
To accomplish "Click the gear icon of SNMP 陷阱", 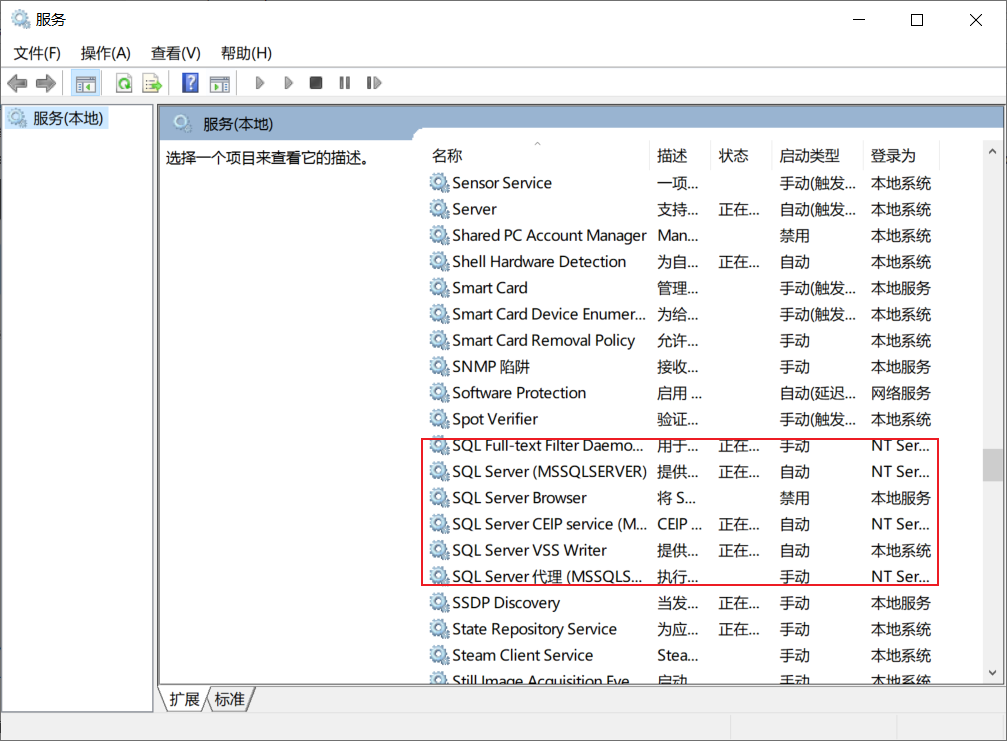I will click(x=439, y=367).
